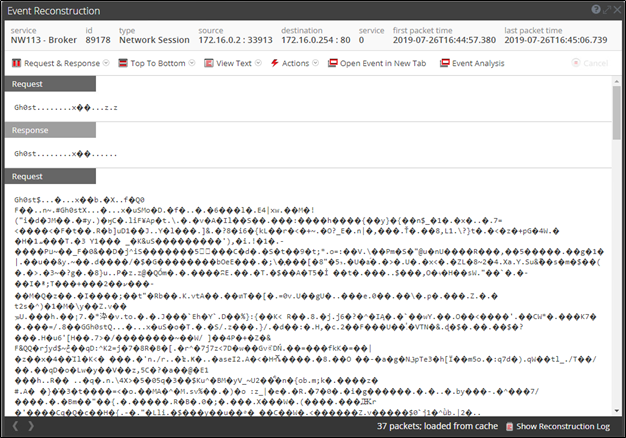
Task: Open Event in New Tab button
Action: (x=377, y=63)
